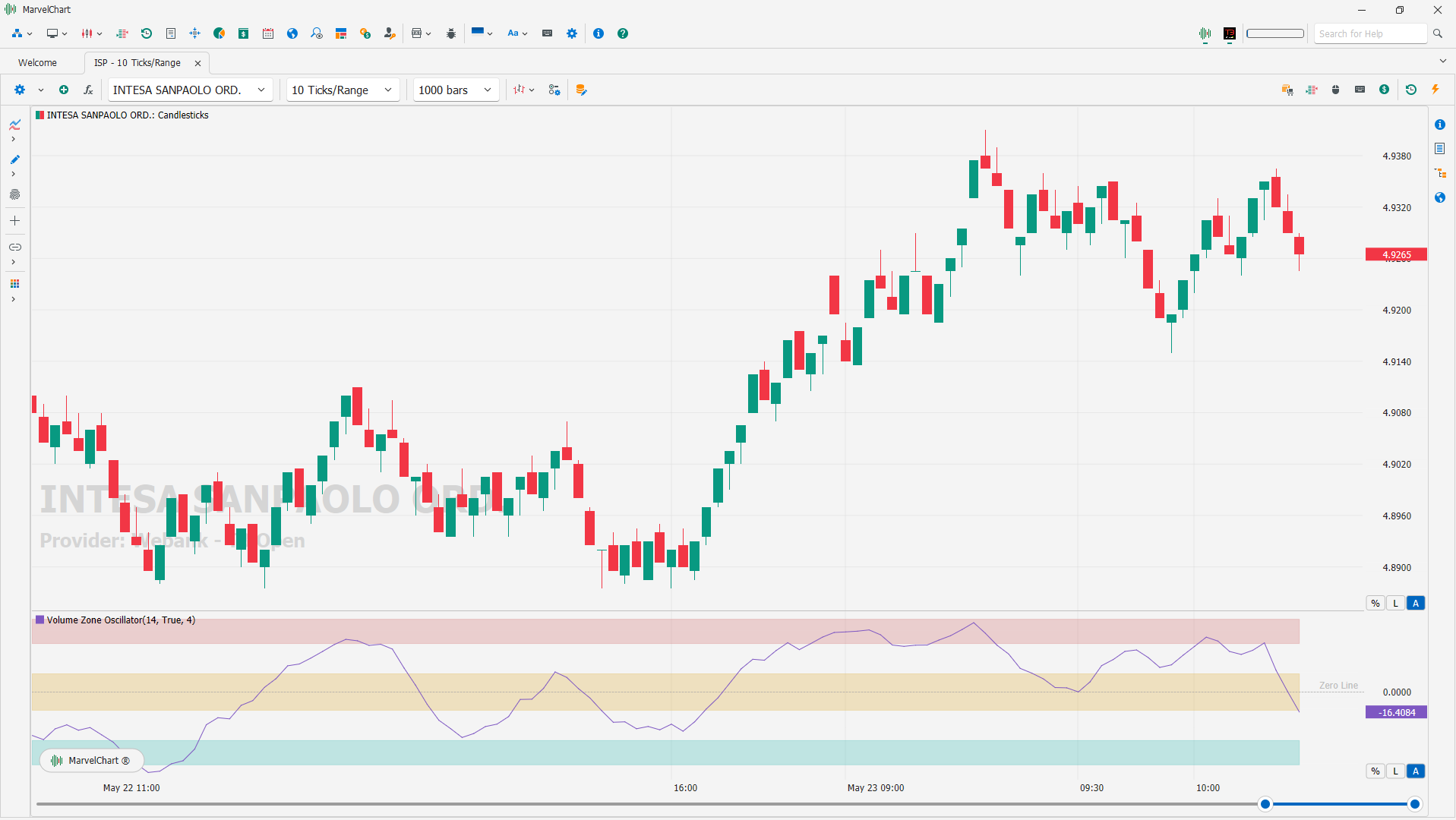
Task: Click the database edit icon
Action: 581,90
